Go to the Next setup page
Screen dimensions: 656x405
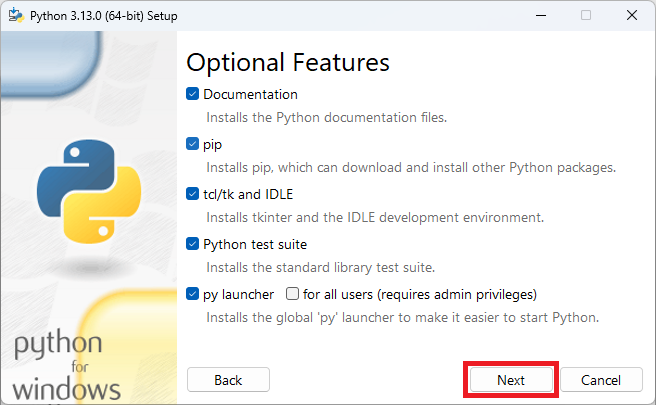pos(511,379)
